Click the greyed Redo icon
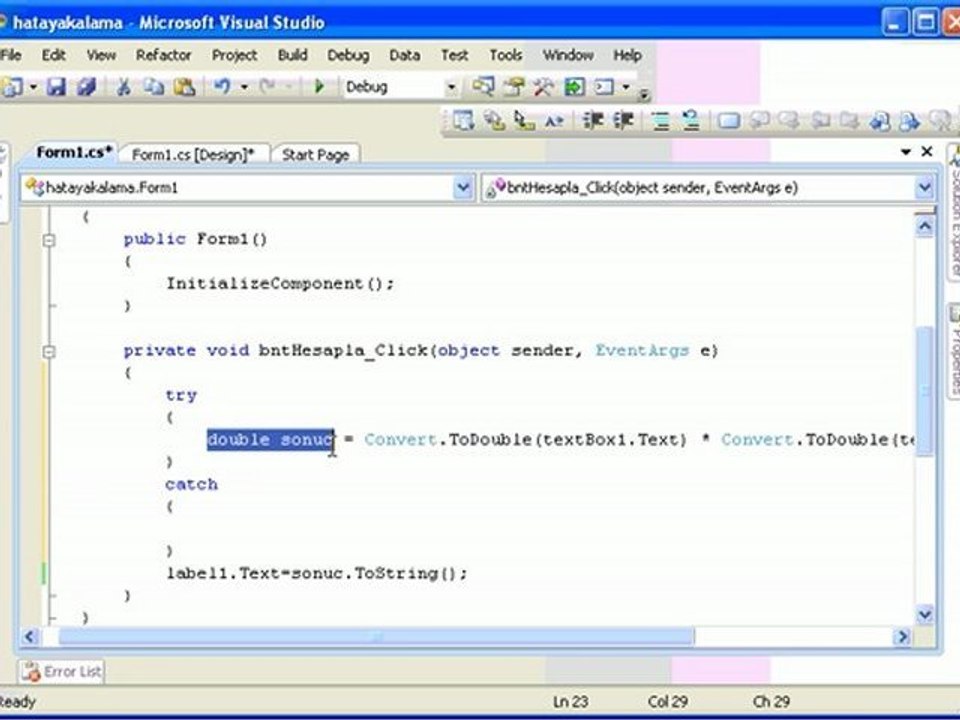Image resolution: width=960 pixels, height=720 pixels. (x=268, y=87)
